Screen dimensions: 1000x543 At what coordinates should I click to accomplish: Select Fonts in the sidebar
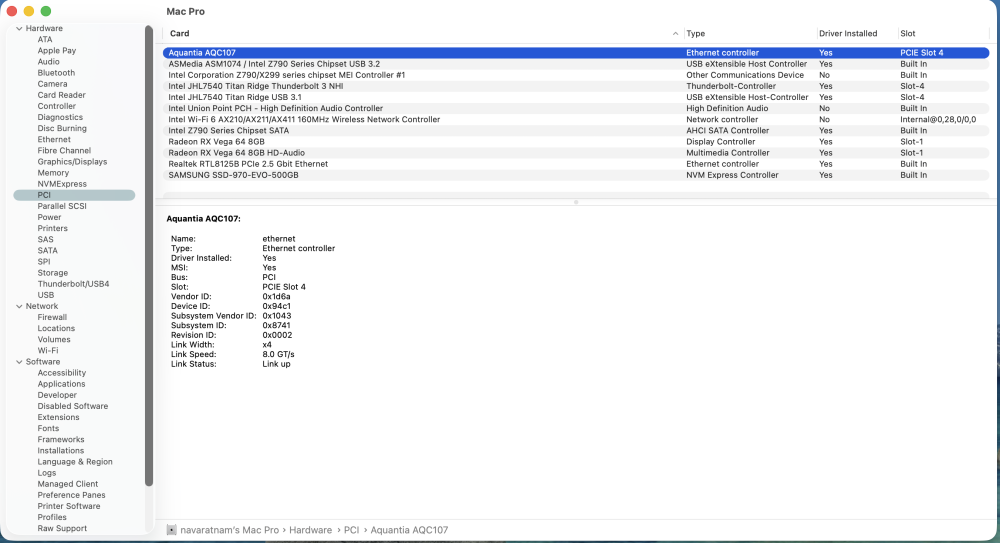click(48, 429)
